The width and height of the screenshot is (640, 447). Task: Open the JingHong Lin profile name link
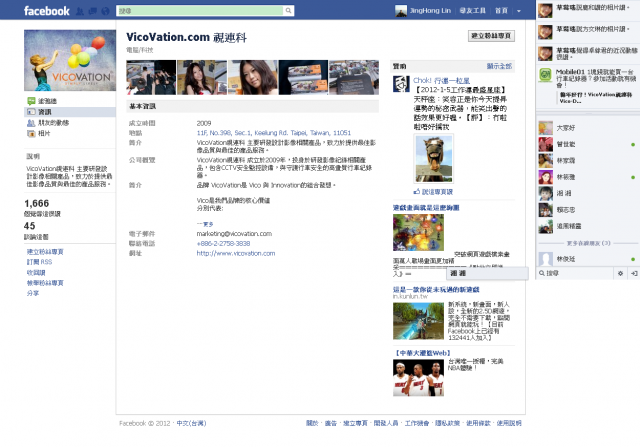pos(430,11)
